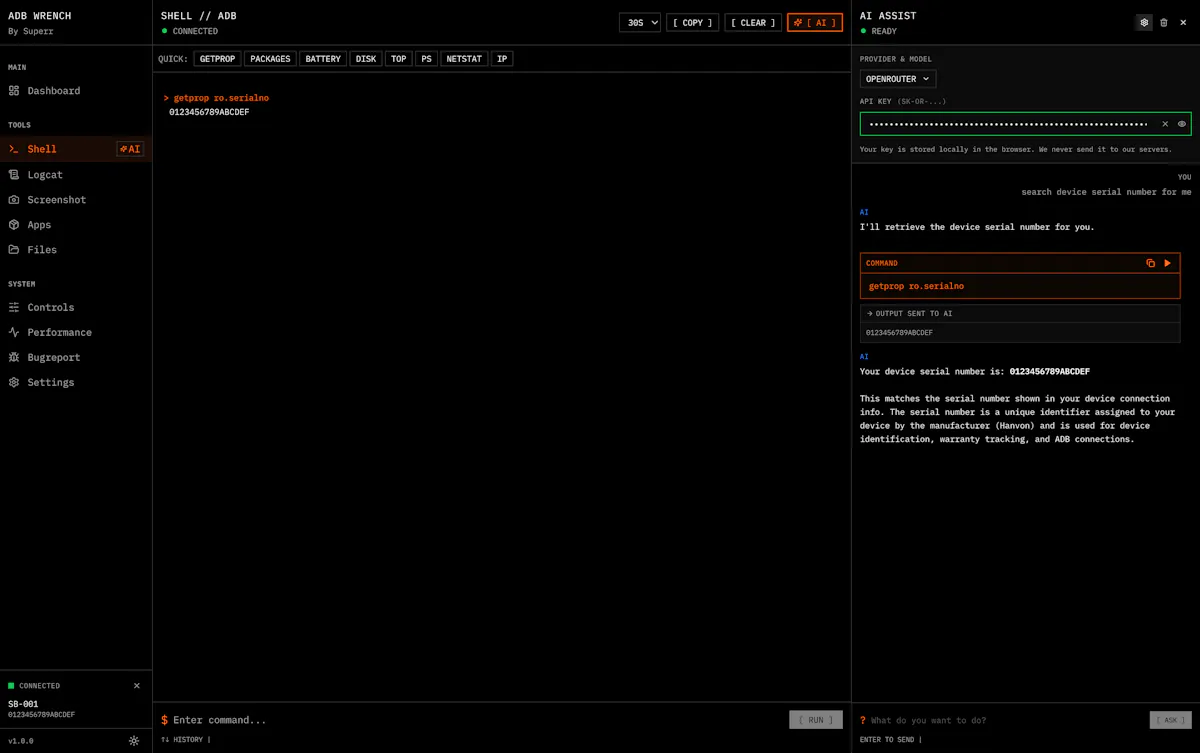This screenshot has height=753, width=1200.
Task: Open the OPENROUTER provider dropdown
Action: pos(898,79)
